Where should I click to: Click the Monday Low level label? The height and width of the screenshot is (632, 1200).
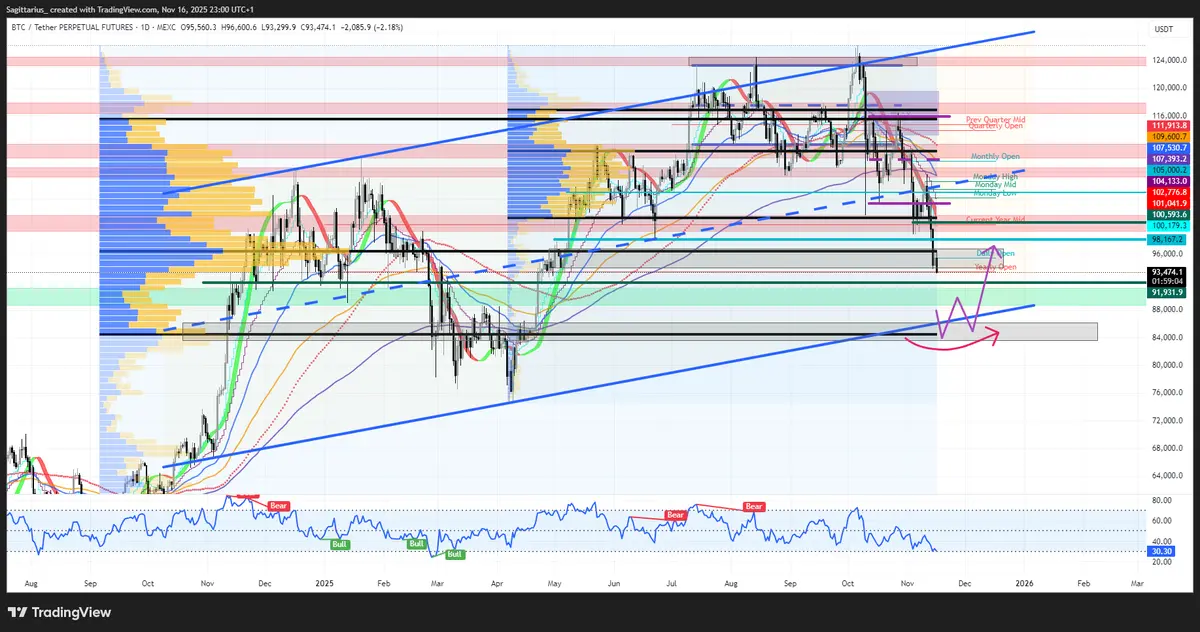[x=996, y=193]
